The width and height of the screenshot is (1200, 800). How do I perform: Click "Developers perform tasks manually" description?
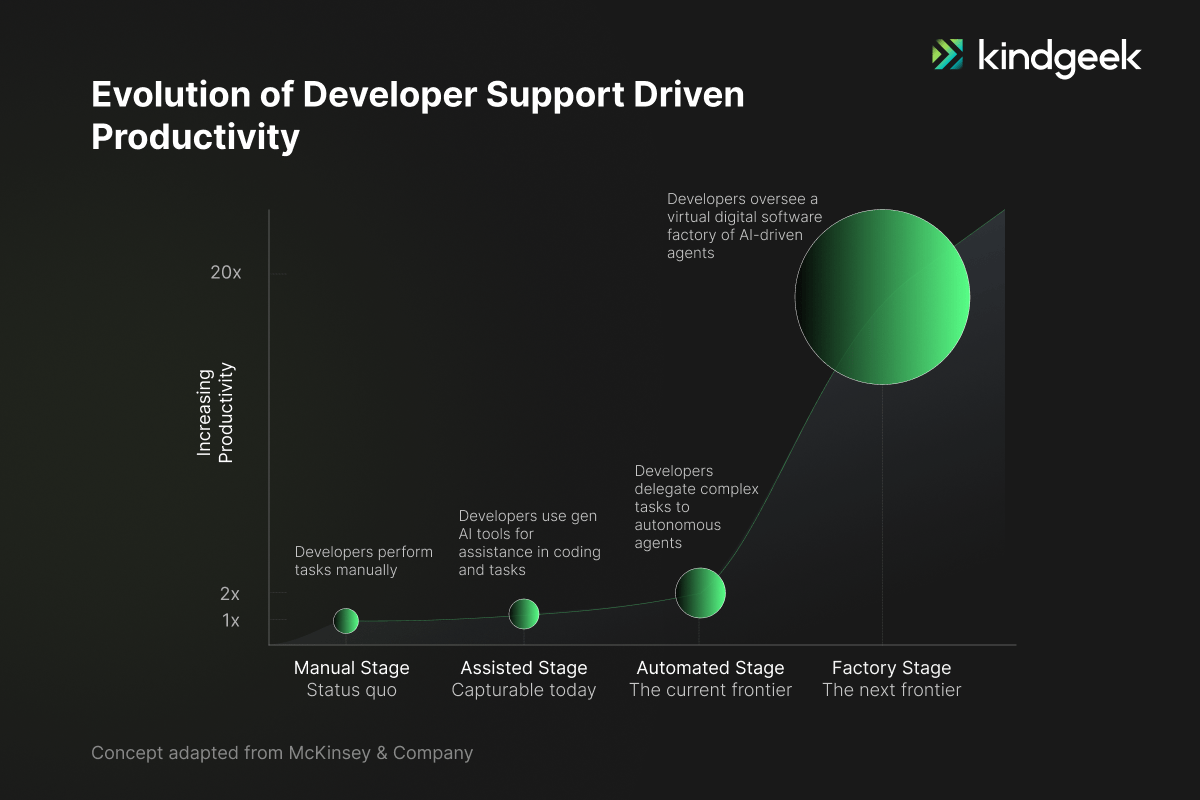pos(363,561)
